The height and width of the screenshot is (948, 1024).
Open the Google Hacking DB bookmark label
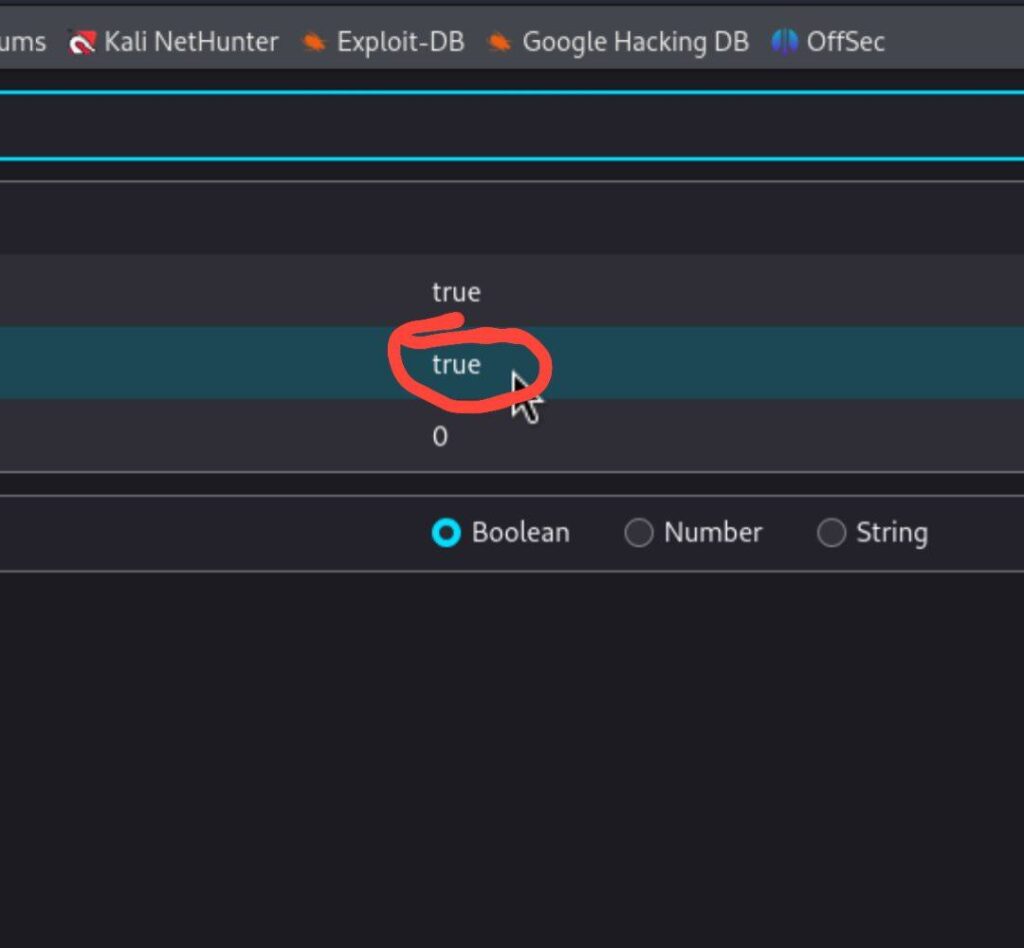click(x=635, y=42)
